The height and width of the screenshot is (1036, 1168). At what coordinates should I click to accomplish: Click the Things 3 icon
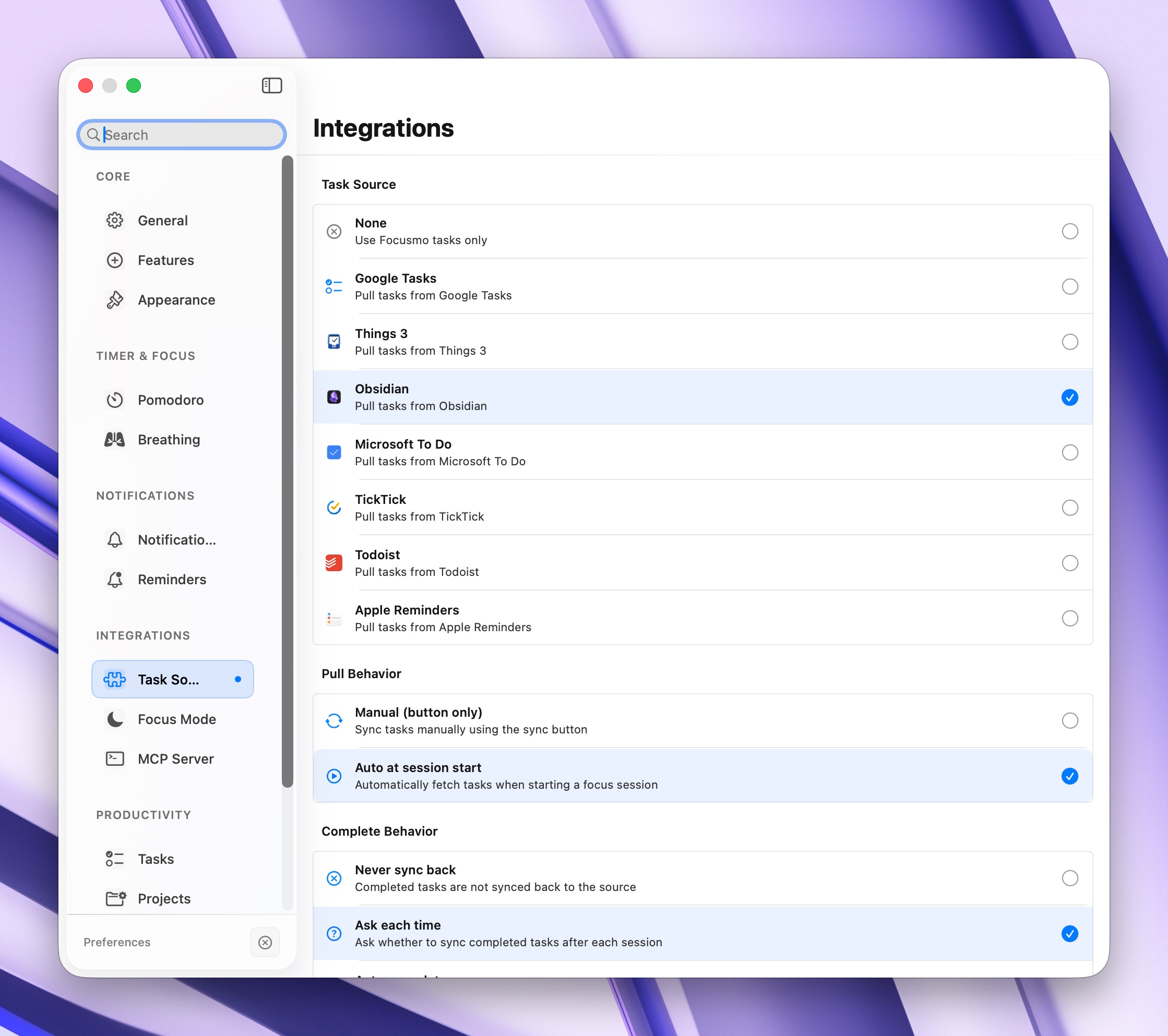pos(335,341)
